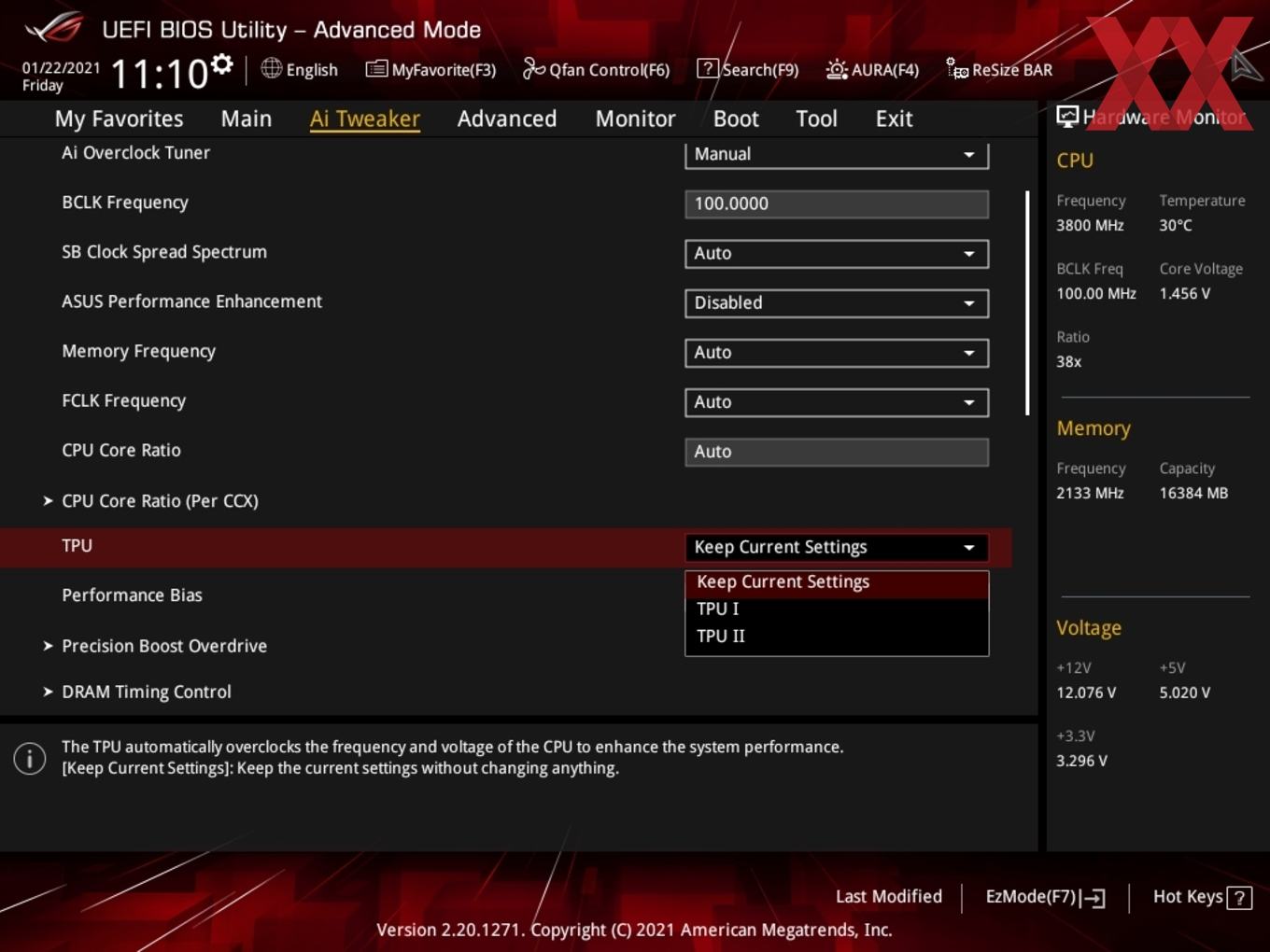
Task: Click the FCLK Frequency label
Action: point(123,401)
